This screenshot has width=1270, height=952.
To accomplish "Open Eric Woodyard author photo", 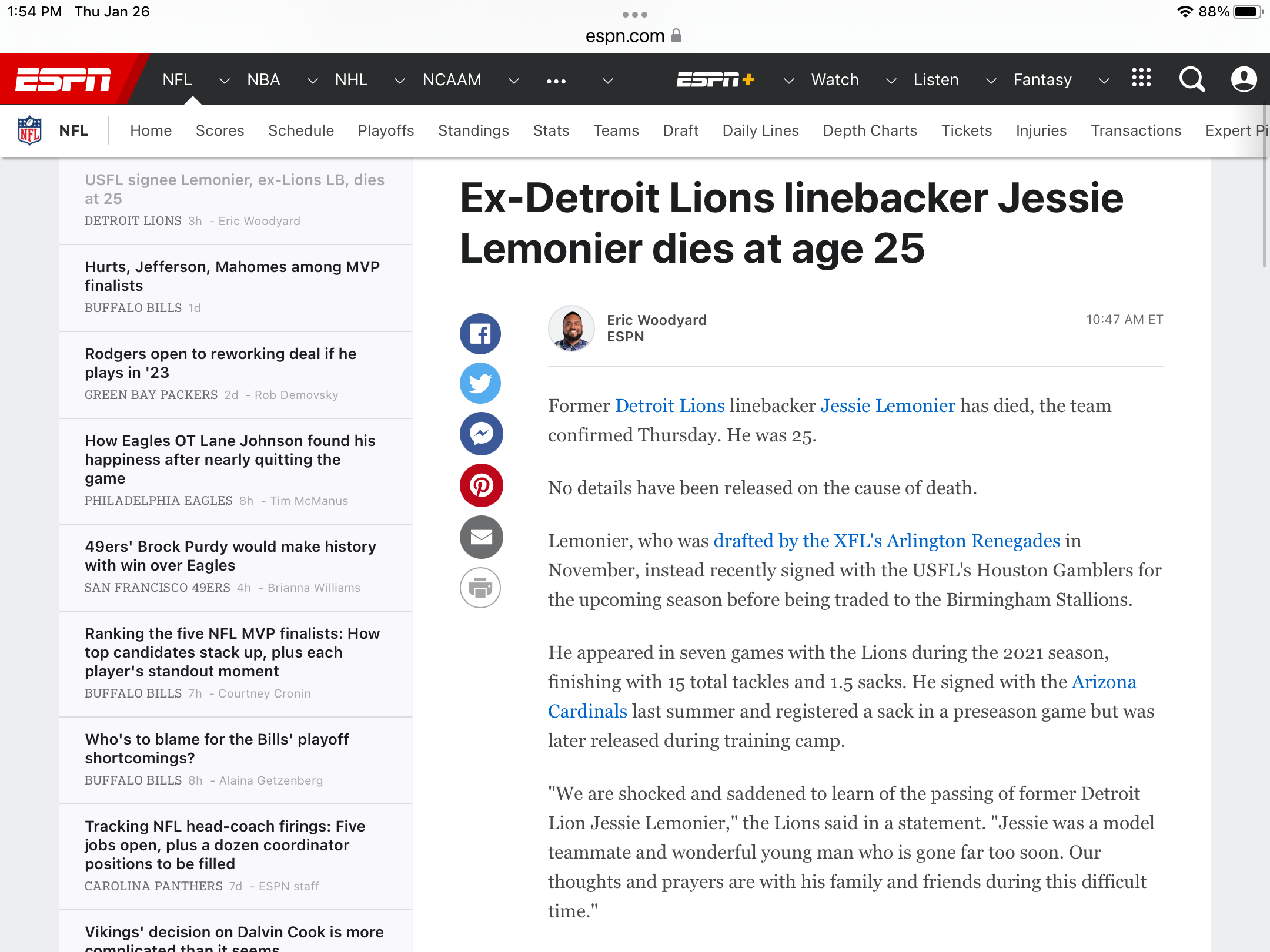I will click(x=571, y=328).
